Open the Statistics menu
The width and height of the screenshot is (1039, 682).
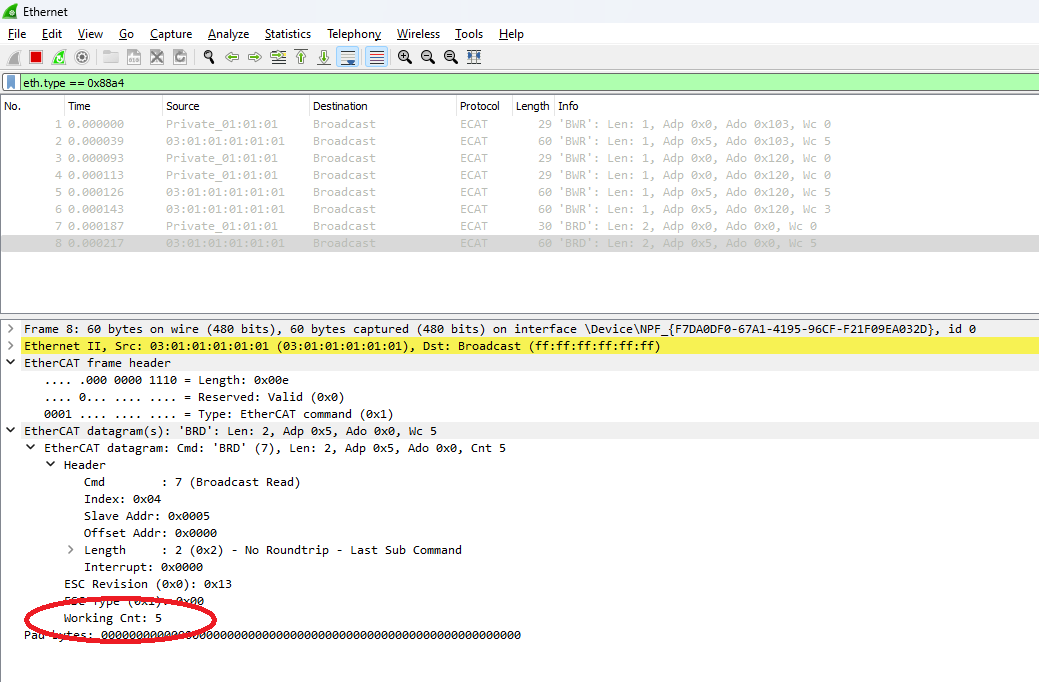click(288, 33)
